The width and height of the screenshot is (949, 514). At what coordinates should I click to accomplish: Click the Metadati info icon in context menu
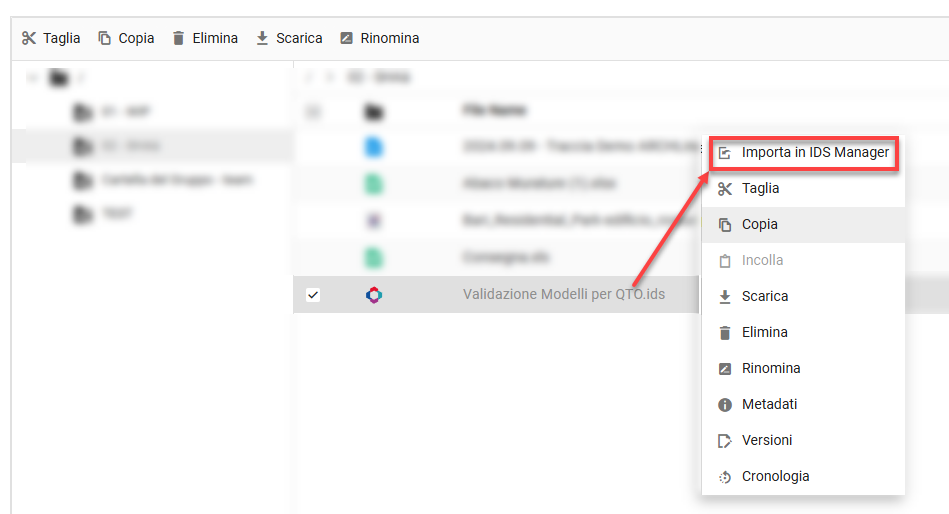tap(725, 405)
